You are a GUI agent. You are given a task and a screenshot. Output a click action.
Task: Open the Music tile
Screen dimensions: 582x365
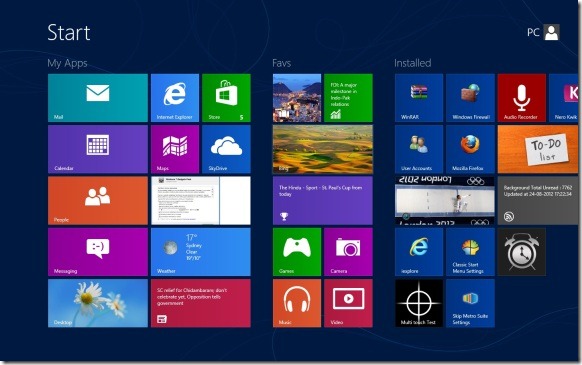click(297, 303)
